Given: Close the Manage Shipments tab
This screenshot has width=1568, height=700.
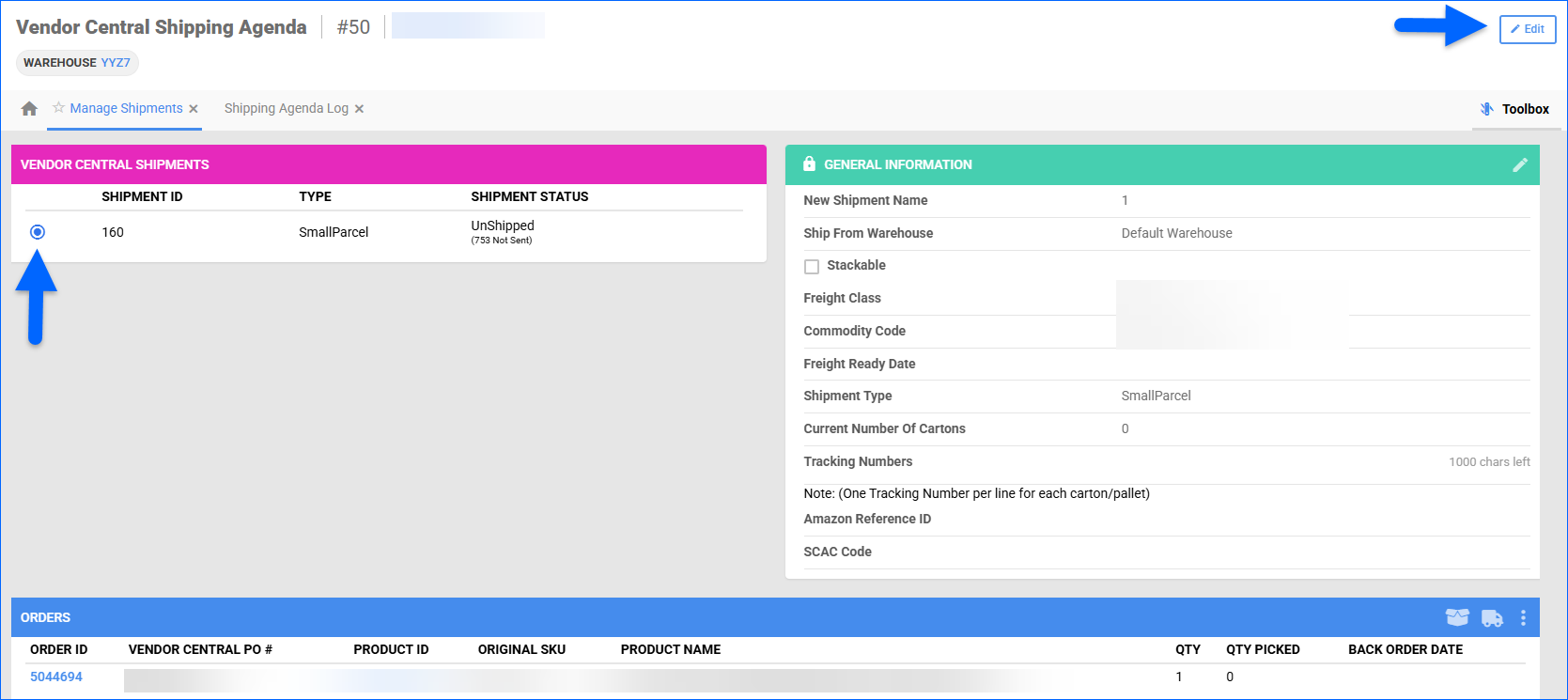Looking at the screenshot, I should [x=194, y=109].
